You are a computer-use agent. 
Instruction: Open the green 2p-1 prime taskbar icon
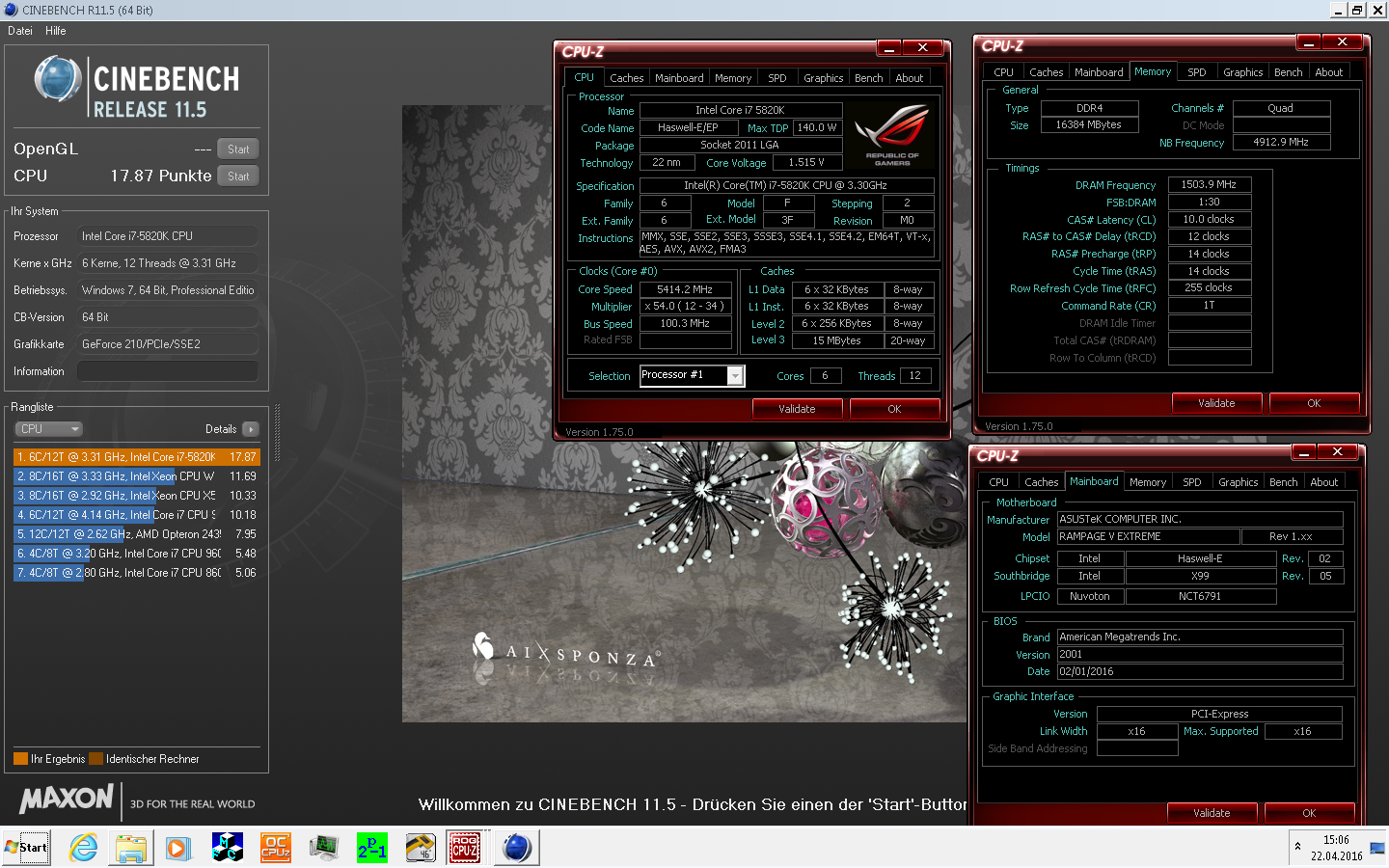[x=371, y=848]
